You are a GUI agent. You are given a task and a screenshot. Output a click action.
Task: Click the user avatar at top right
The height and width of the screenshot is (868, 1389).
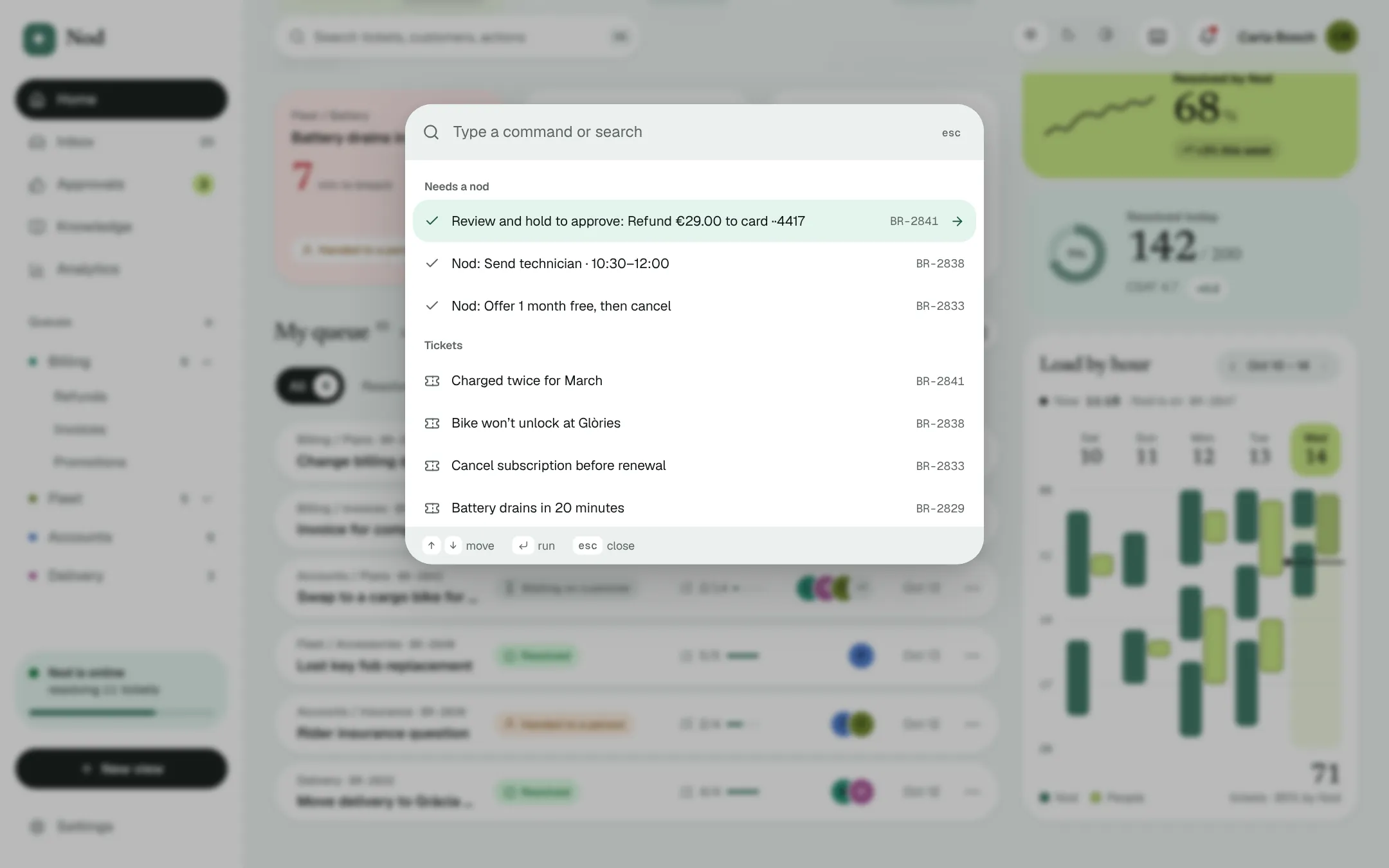click(1342, 37)
